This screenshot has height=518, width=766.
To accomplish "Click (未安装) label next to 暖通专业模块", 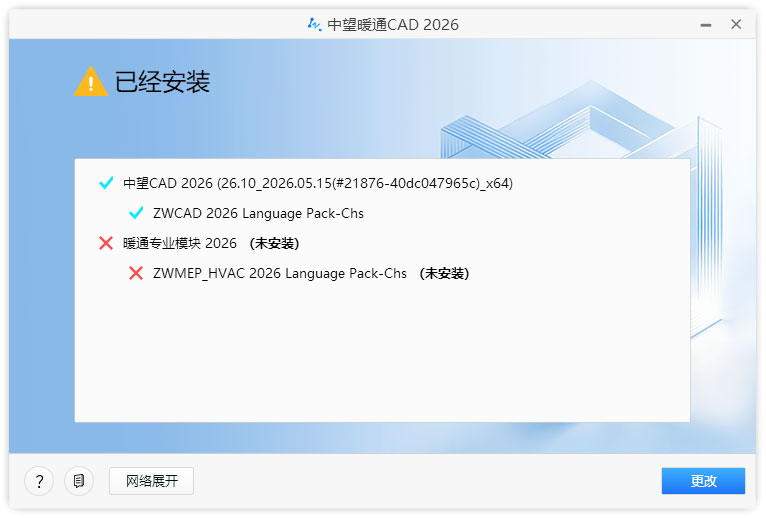I will click(x=274, y=243).
